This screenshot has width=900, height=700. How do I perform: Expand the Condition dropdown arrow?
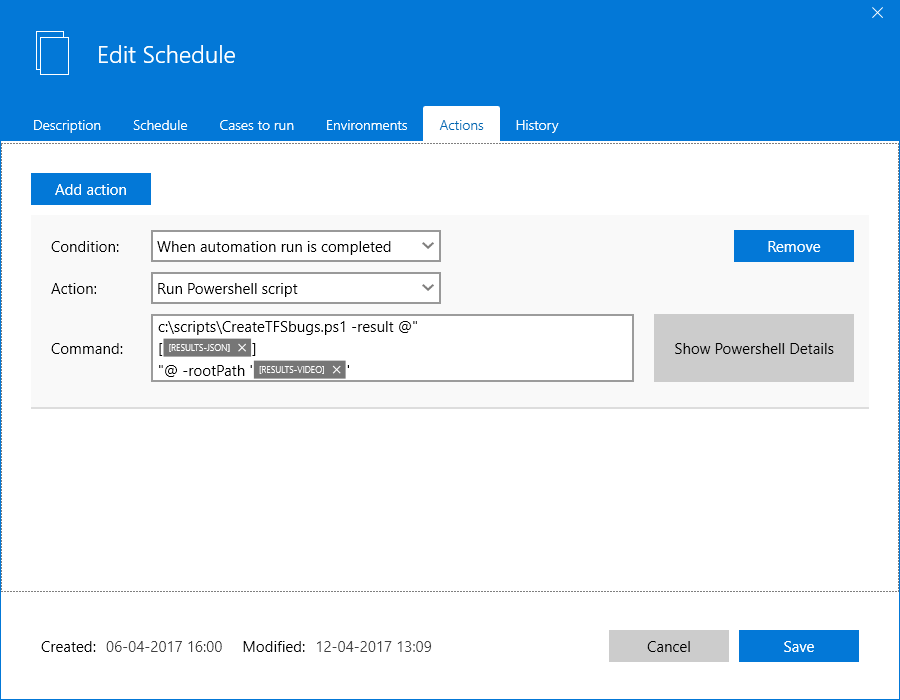pyautogui.click(x=428, y=246)
